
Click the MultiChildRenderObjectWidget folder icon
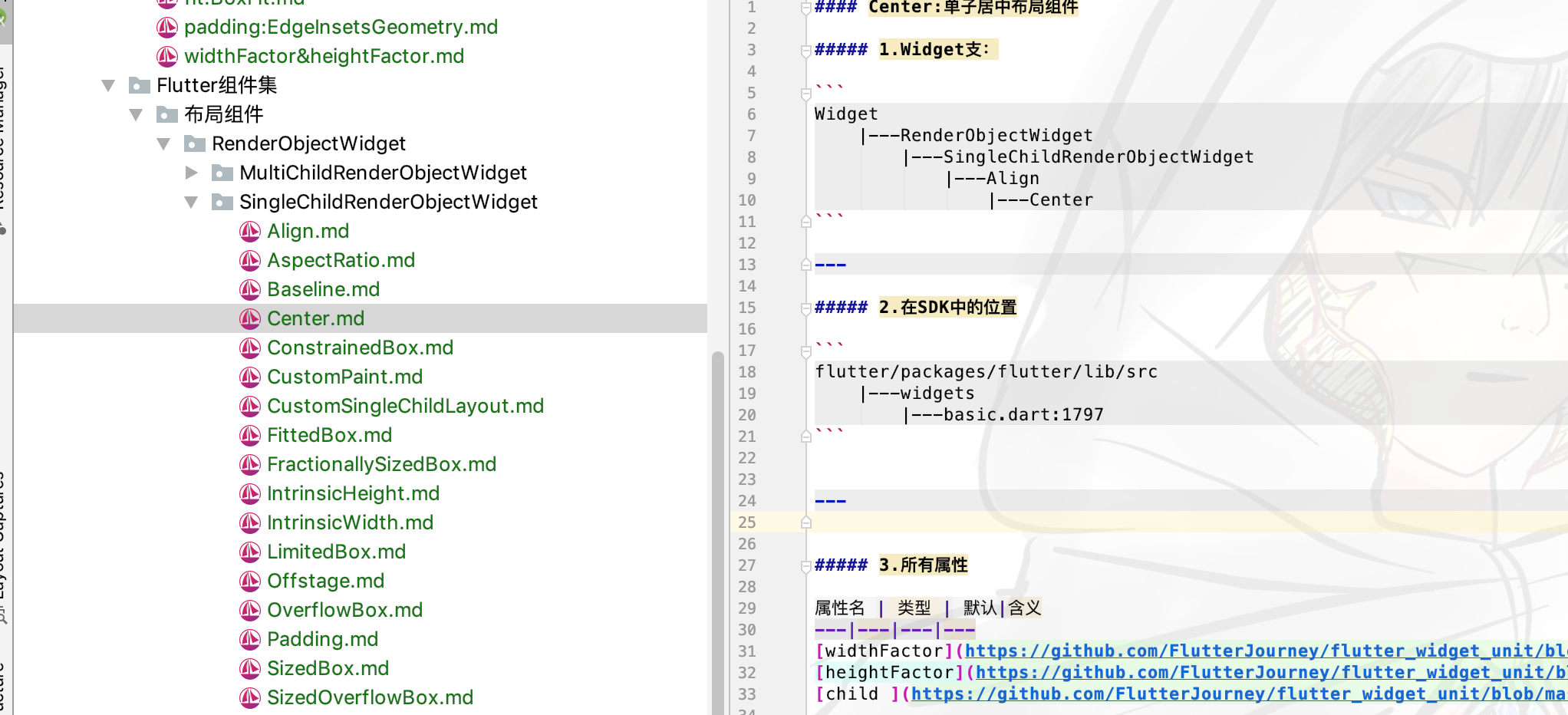pyautogui.click(x=222, y=173)
